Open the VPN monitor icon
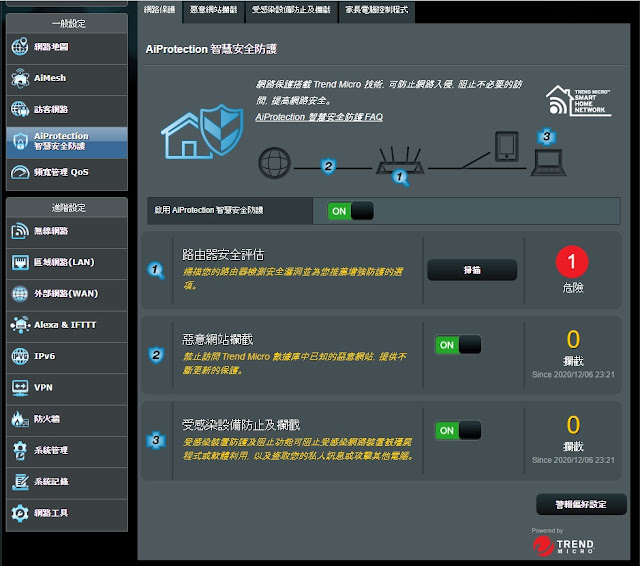This screenshot has width=640, height=566. coord(20,387)
